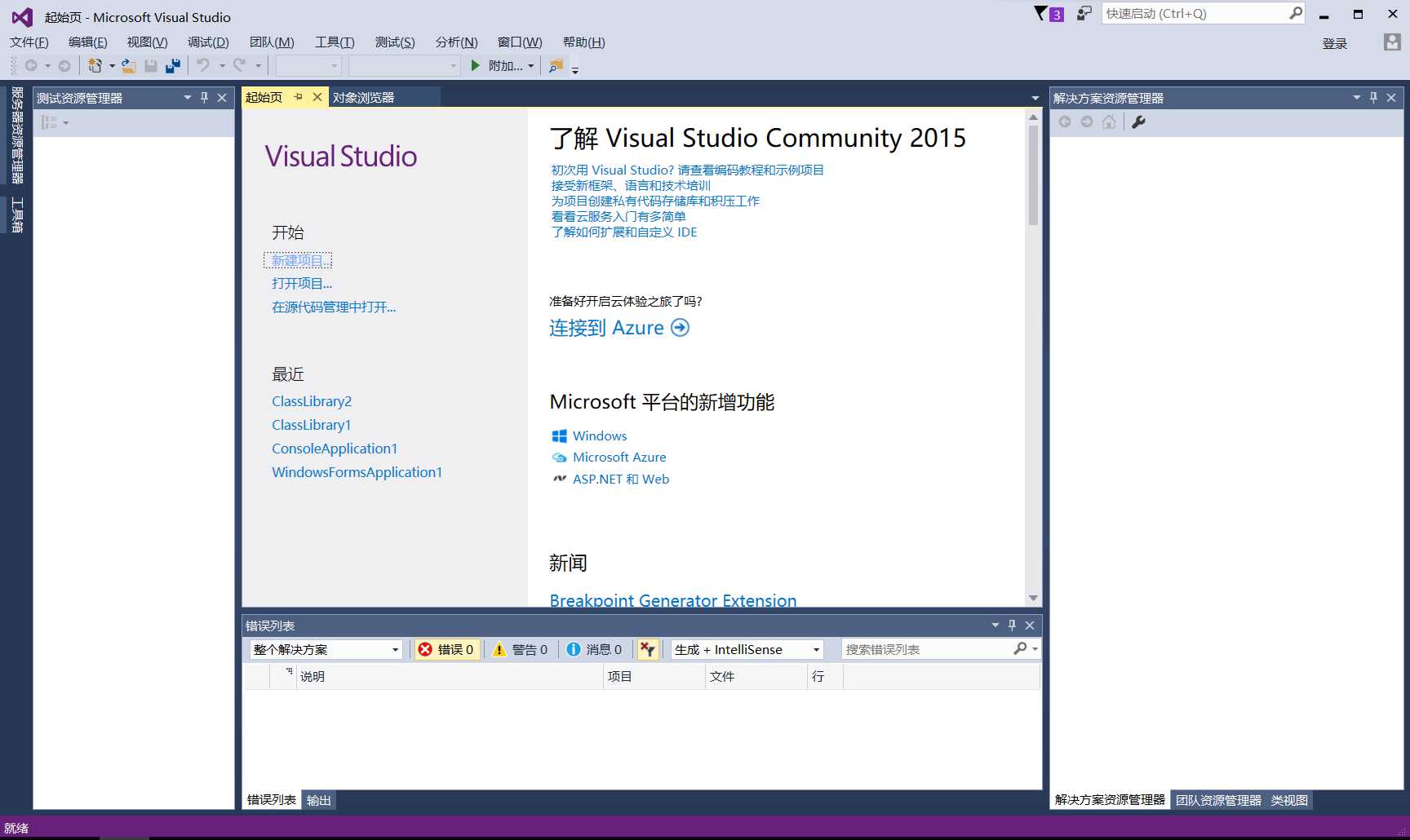Click the Solution Explorer back arrow icon
The height and width of the screenshot is (840, 1410).
tap(1065, 122)
